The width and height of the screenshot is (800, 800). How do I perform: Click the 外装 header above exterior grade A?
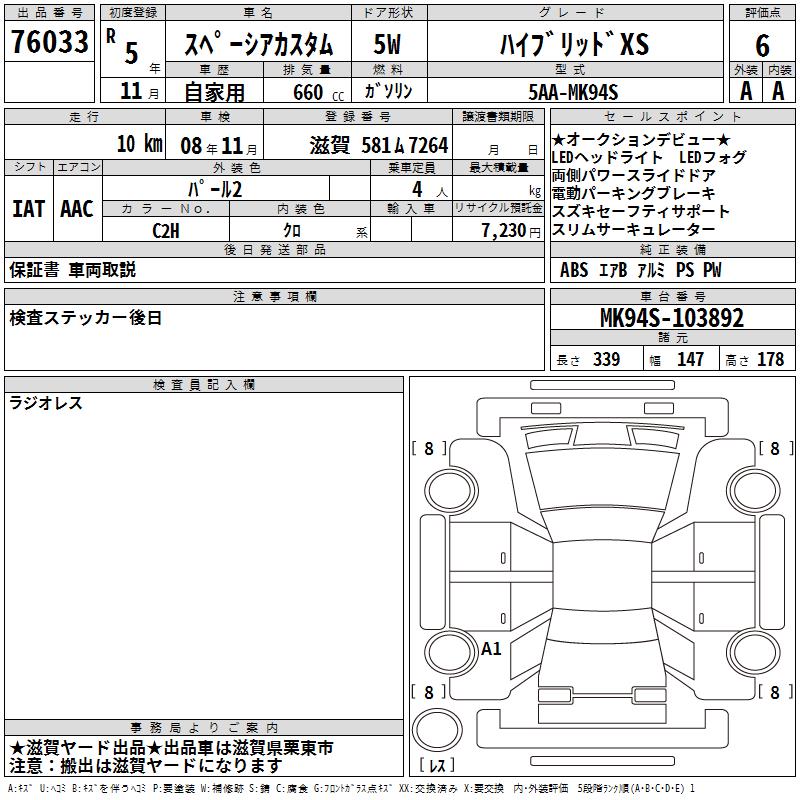coord(745,70)
